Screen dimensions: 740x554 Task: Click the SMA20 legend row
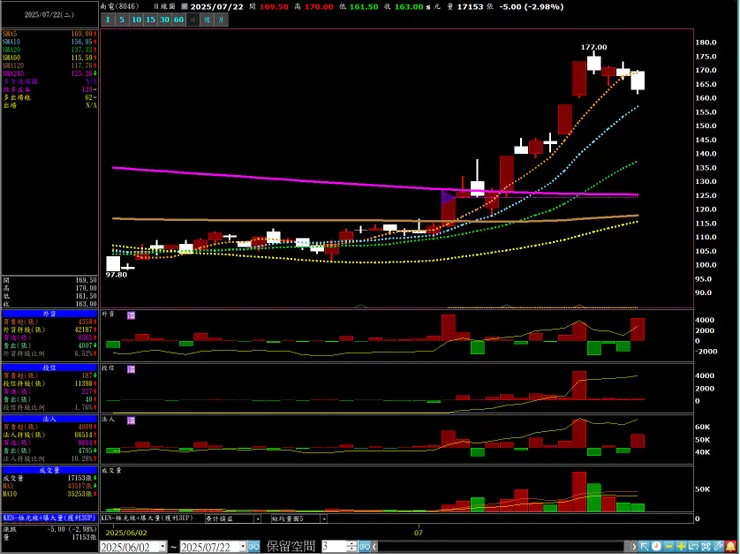tap(50, 50)
